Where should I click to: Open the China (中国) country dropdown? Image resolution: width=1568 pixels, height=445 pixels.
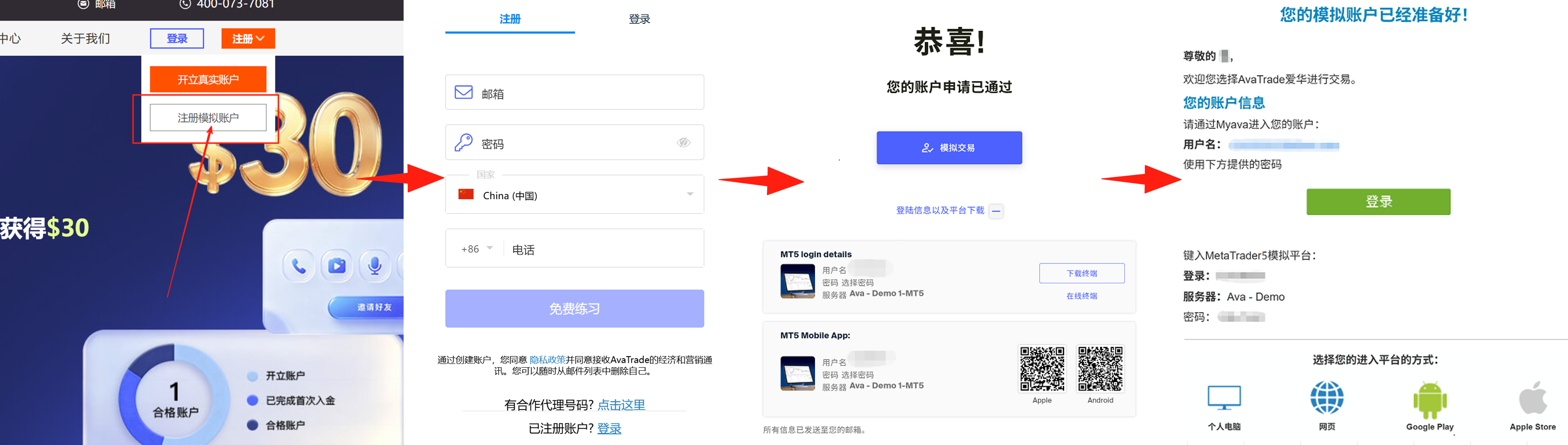coord(575,195)
